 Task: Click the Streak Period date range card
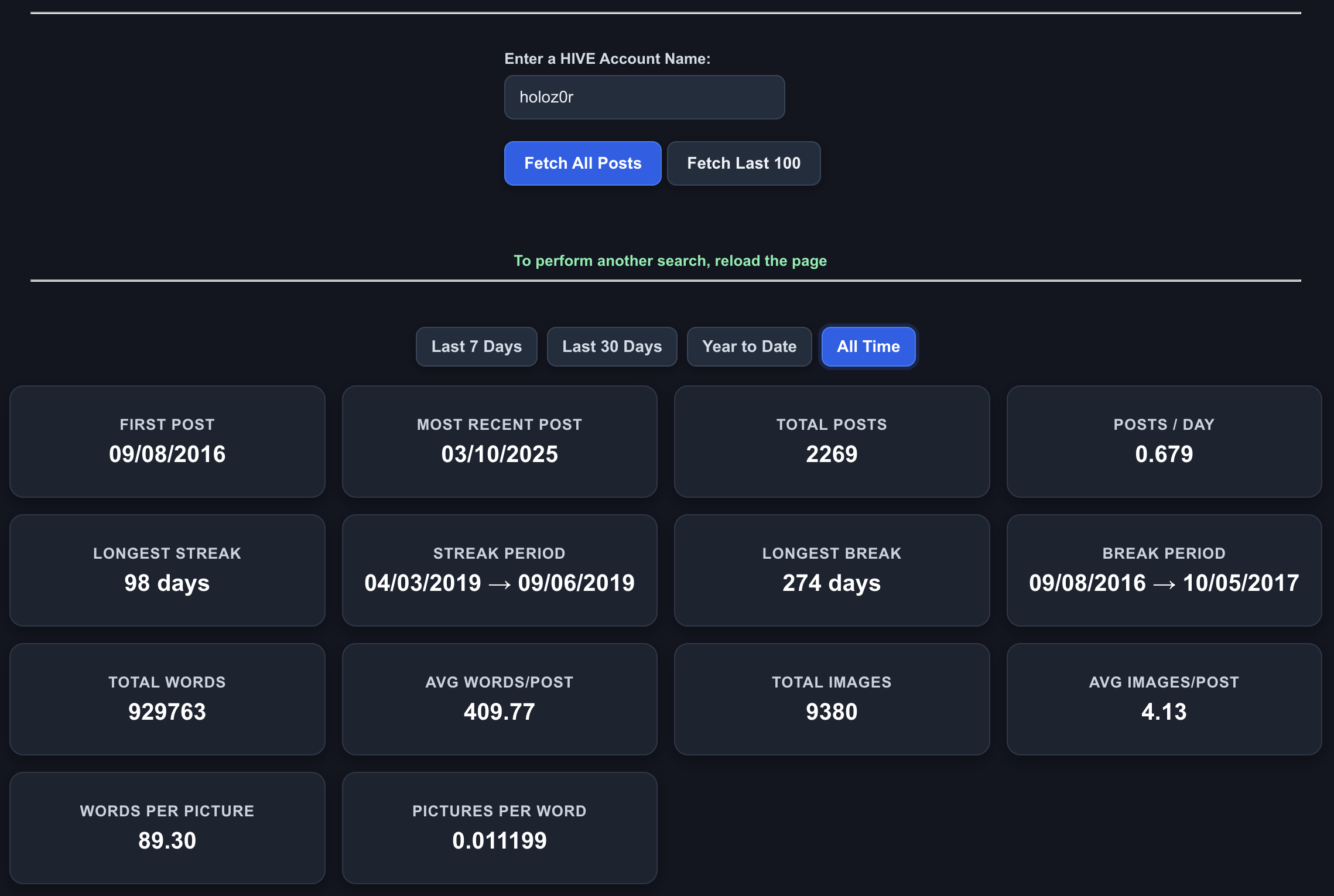coord(500,570)
